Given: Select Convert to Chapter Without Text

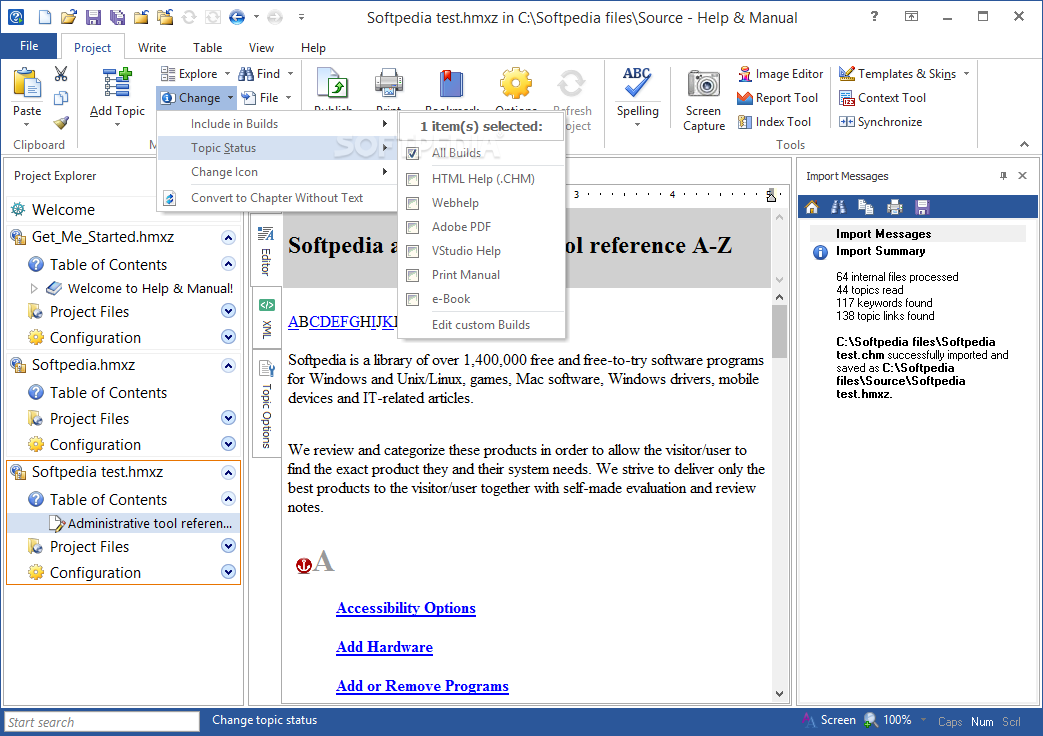Looking at the screenshot, I should (x=277, y=198).
